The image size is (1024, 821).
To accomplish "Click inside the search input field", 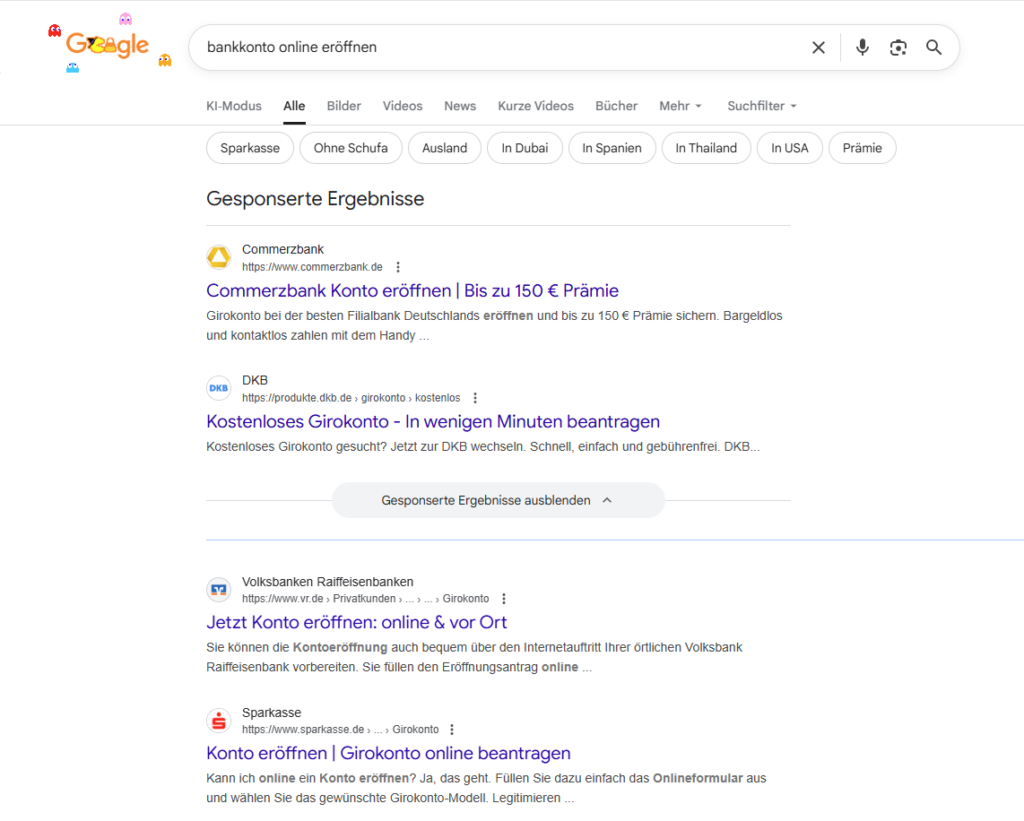I will point(450,47).
